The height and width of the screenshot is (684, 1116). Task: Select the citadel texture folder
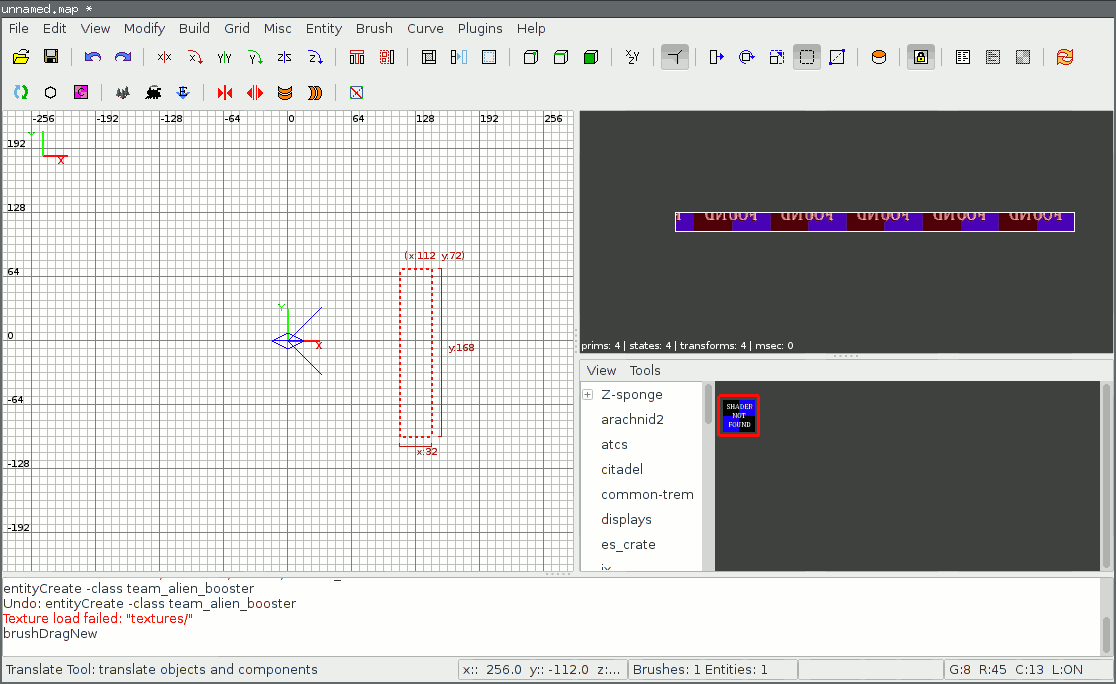pyautogui.click(x=621, y=469)
